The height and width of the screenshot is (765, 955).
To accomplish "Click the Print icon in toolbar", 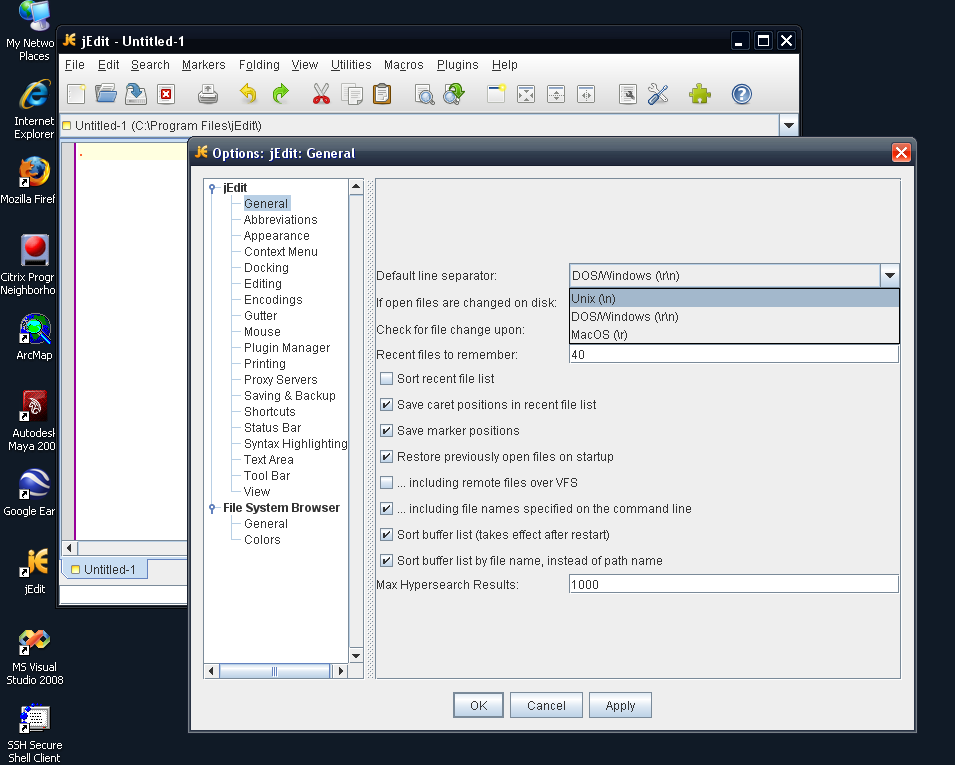I will (208, 94).
